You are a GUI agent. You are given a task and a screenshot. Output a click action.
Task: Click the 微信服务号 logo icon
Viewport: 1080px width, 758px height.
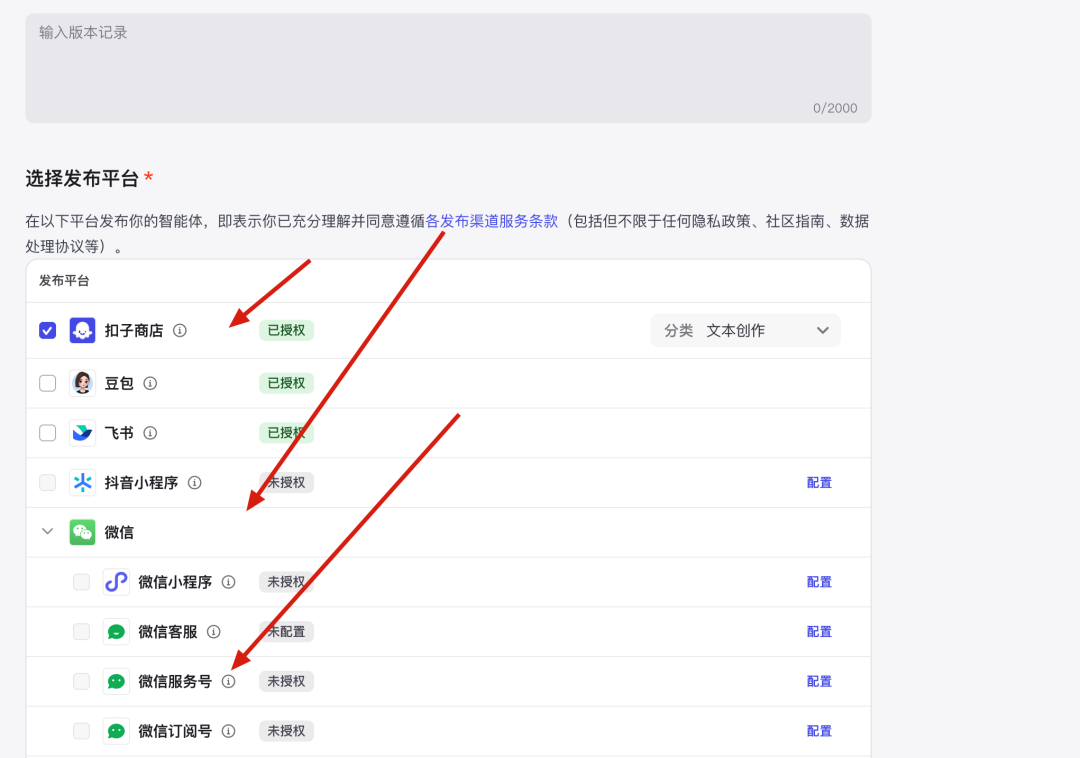116,681
